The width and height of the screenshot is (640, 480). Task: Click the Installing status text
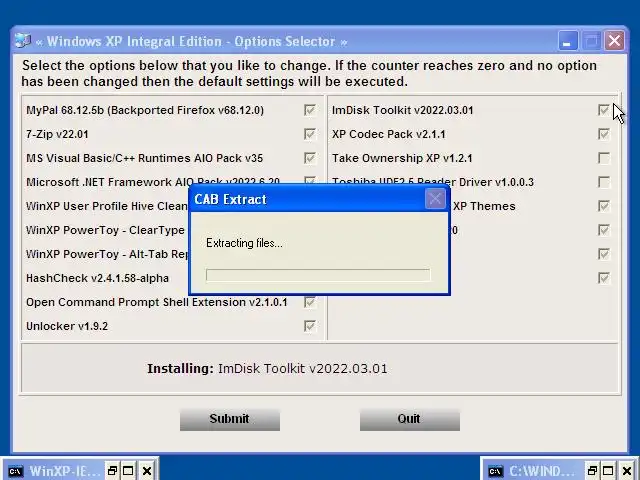pyautogui.click(x=267, y=369)
